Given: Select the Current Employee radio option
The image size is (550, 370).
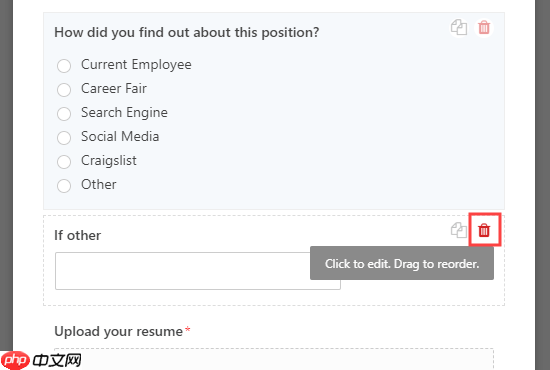Looking at the screenshot, I should tap(64, 66).
